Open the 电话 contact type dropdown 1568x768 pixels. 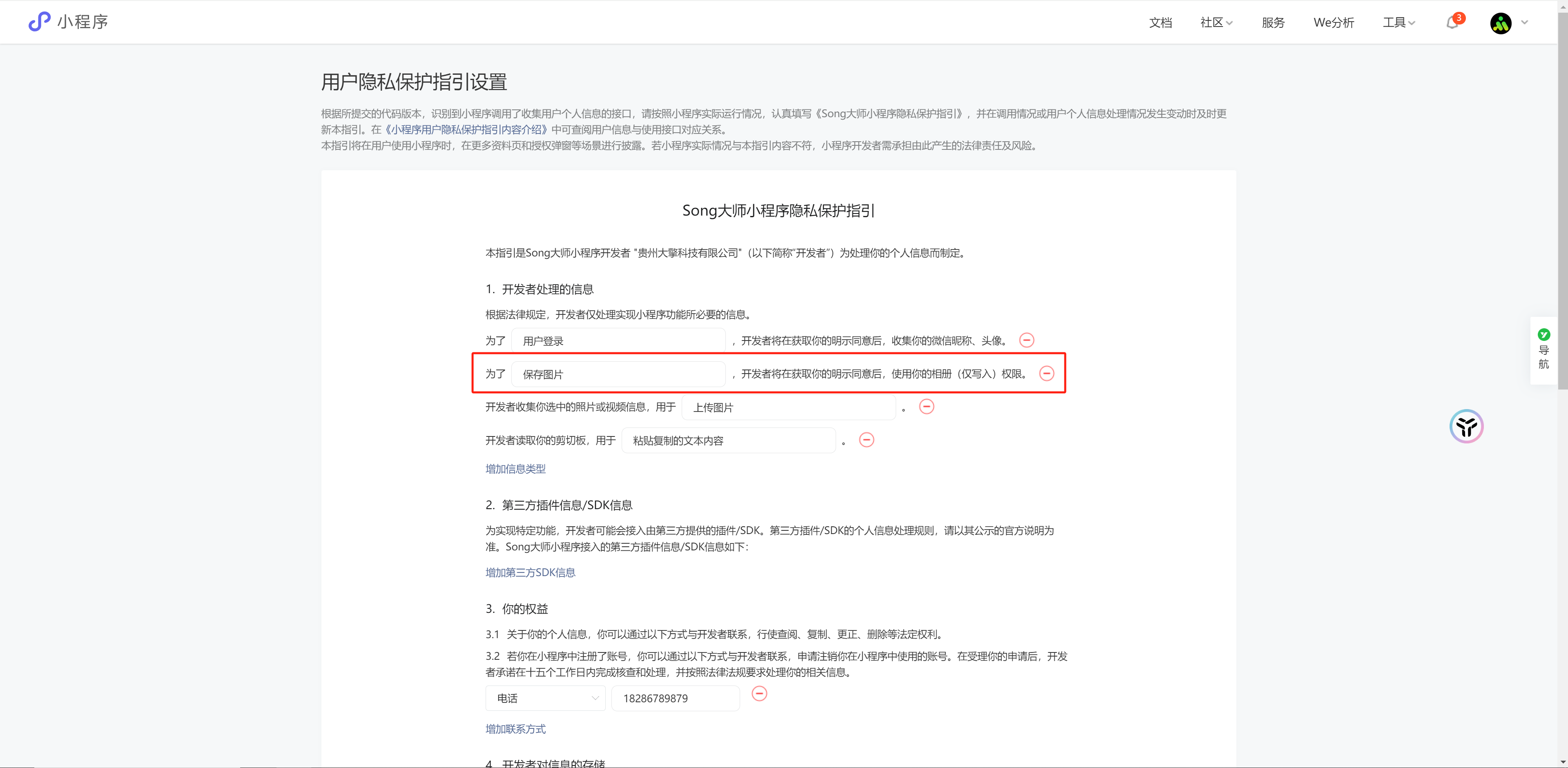(x=545, y=698)
